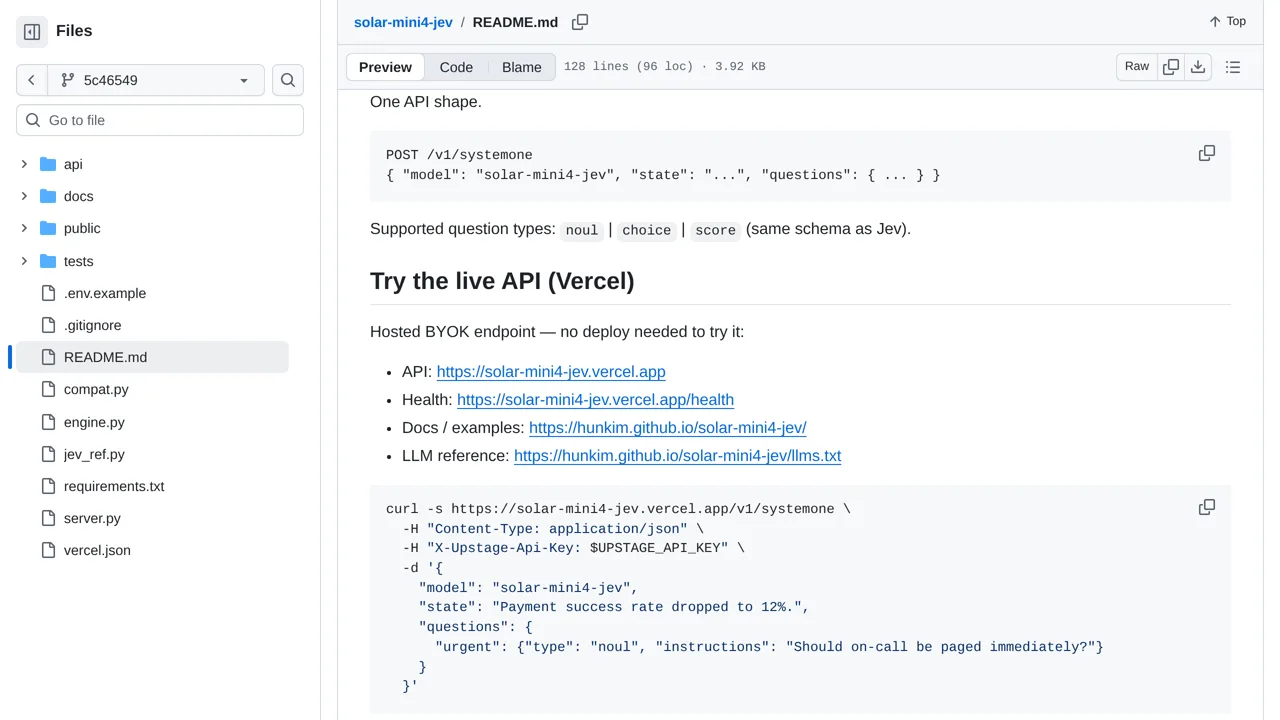Open the solar-mini4-jev.vercel.app API link
1280x720 pixels.
(x=551, y=372)
